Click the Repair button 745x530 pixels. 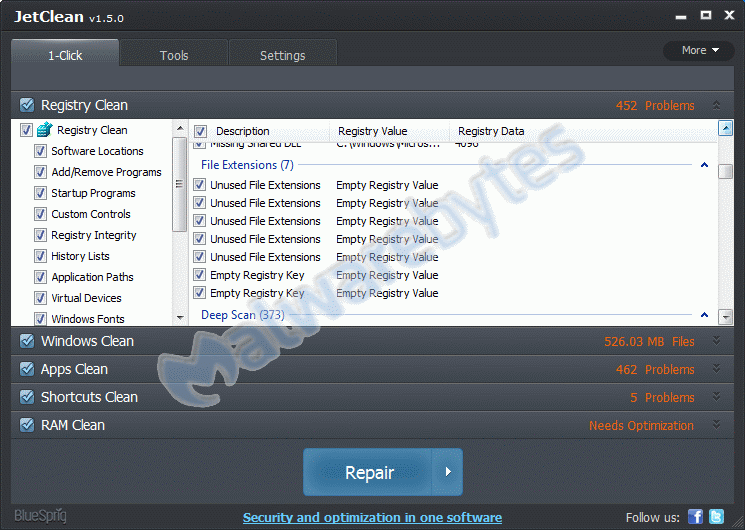[369, 472]
